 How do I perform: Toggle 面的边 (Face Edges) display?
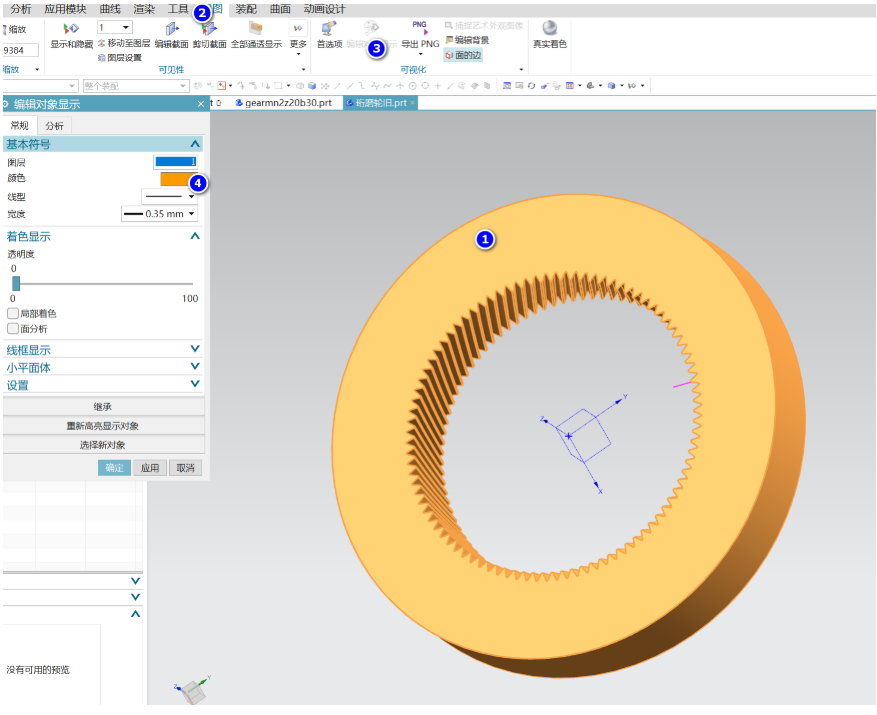(x=463, y=55)
